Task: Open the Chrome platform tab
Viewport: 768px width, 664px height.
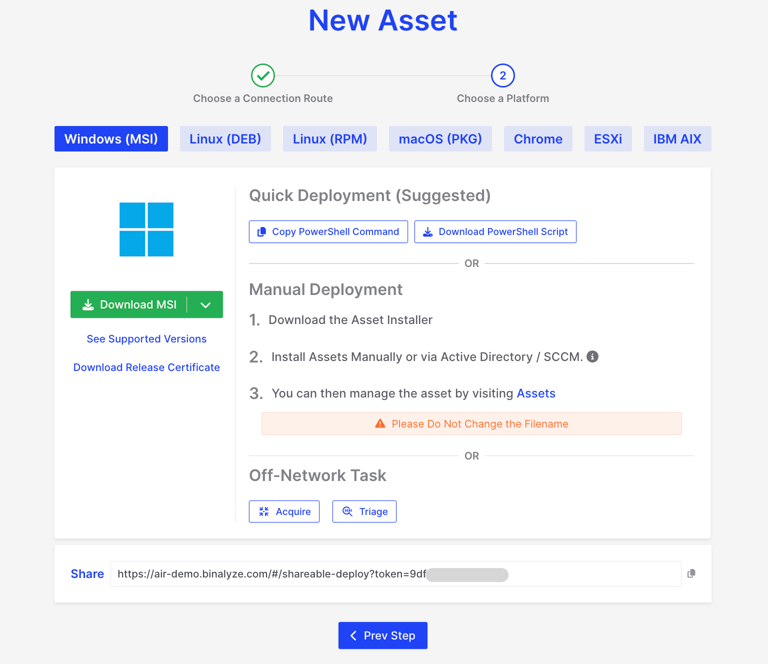Action: pos(538,139)
